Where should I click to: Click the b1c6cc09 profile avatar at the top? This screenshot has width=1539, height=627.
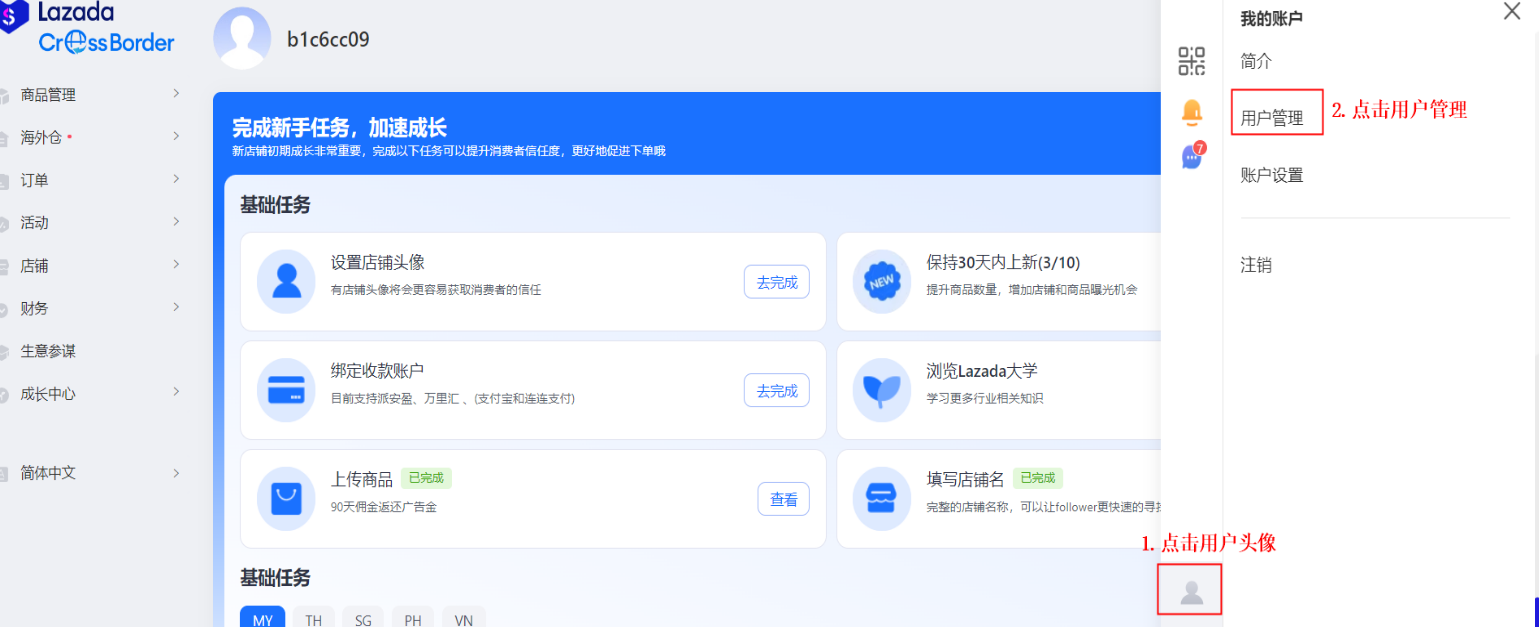tap(241, 38)
